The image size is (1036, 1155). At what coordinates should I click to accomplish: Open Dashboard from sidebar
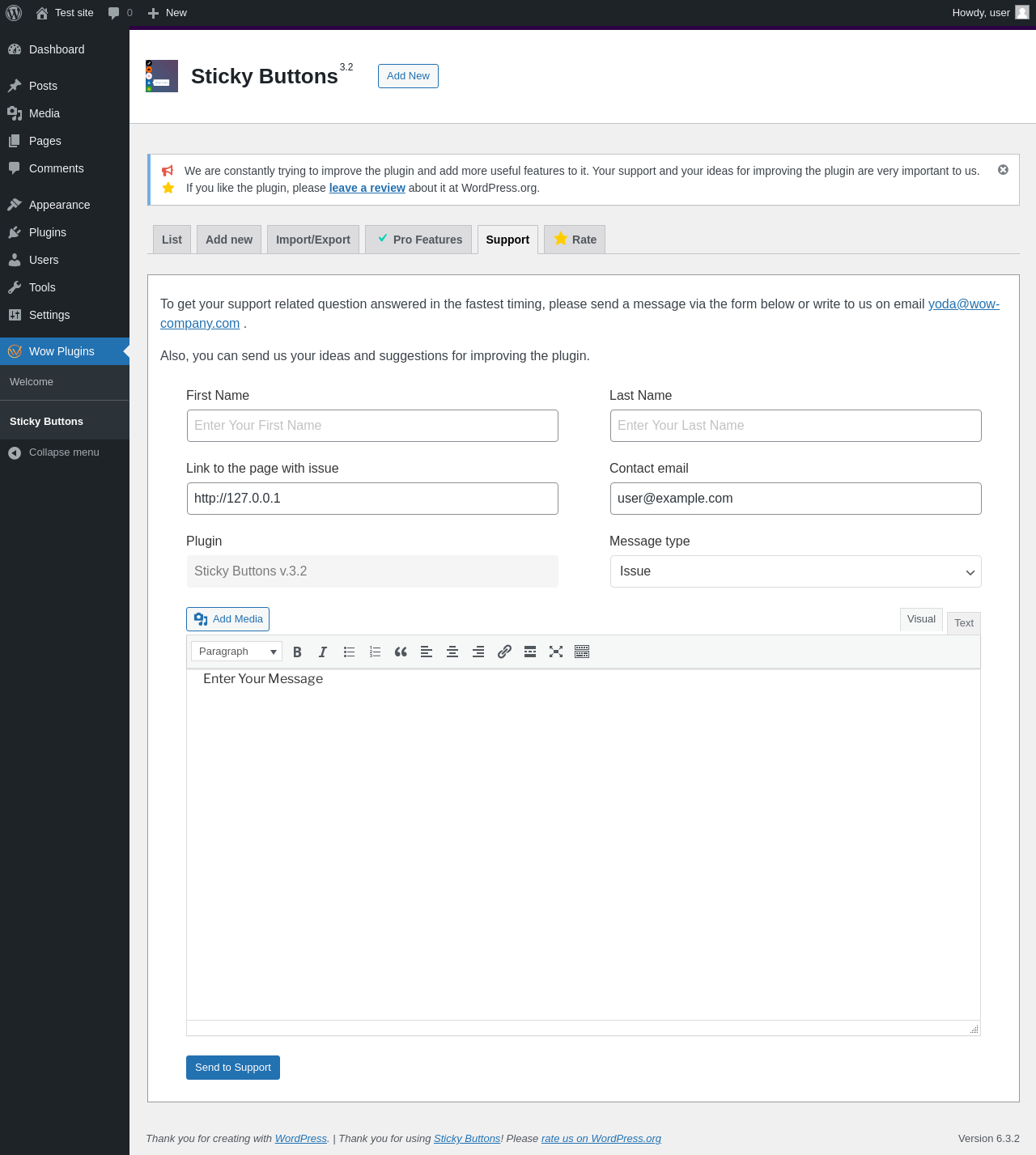65,49
